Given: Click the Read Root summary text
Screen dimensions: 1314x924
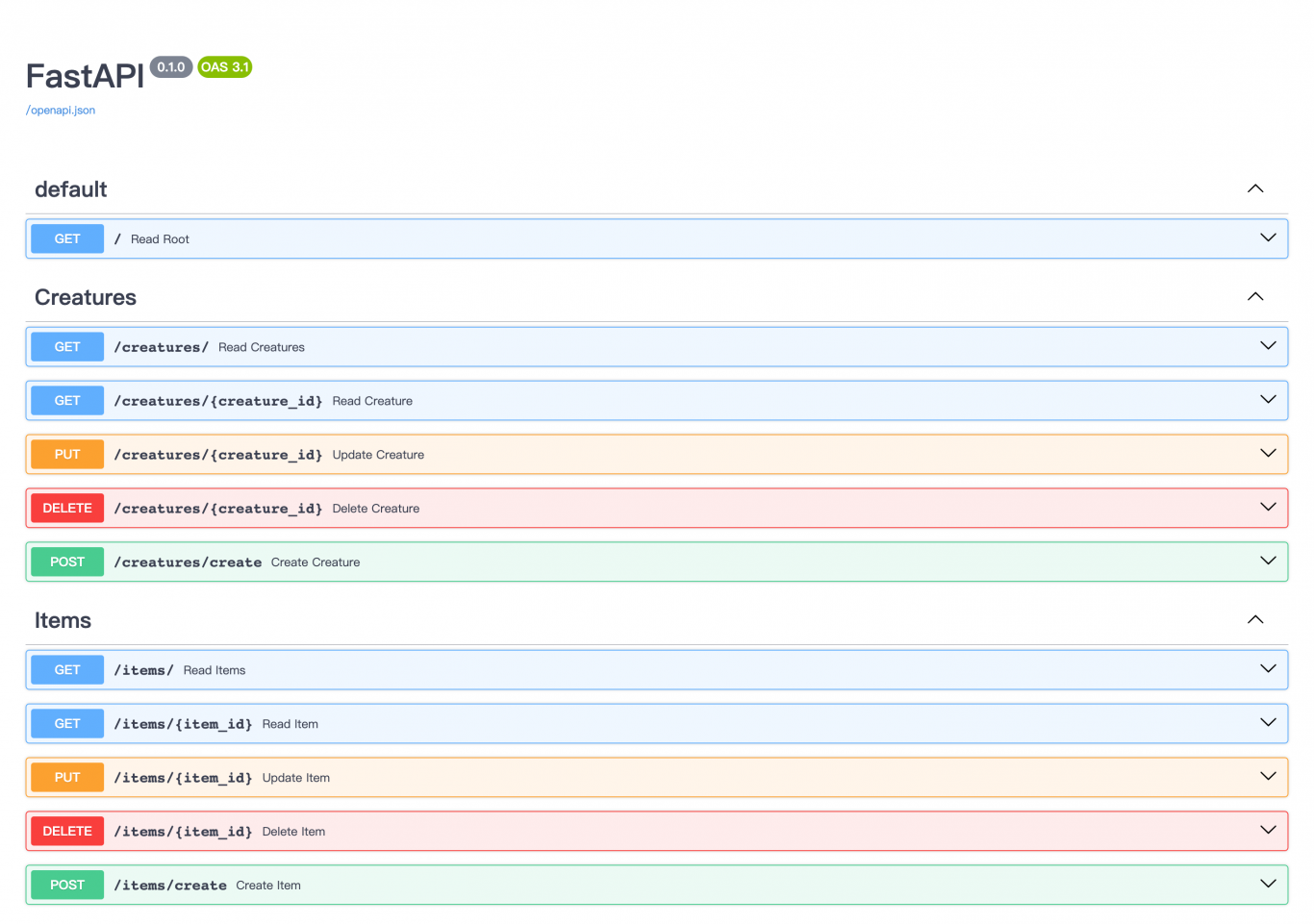Looking at the screenshot, I should coord(160,239).
